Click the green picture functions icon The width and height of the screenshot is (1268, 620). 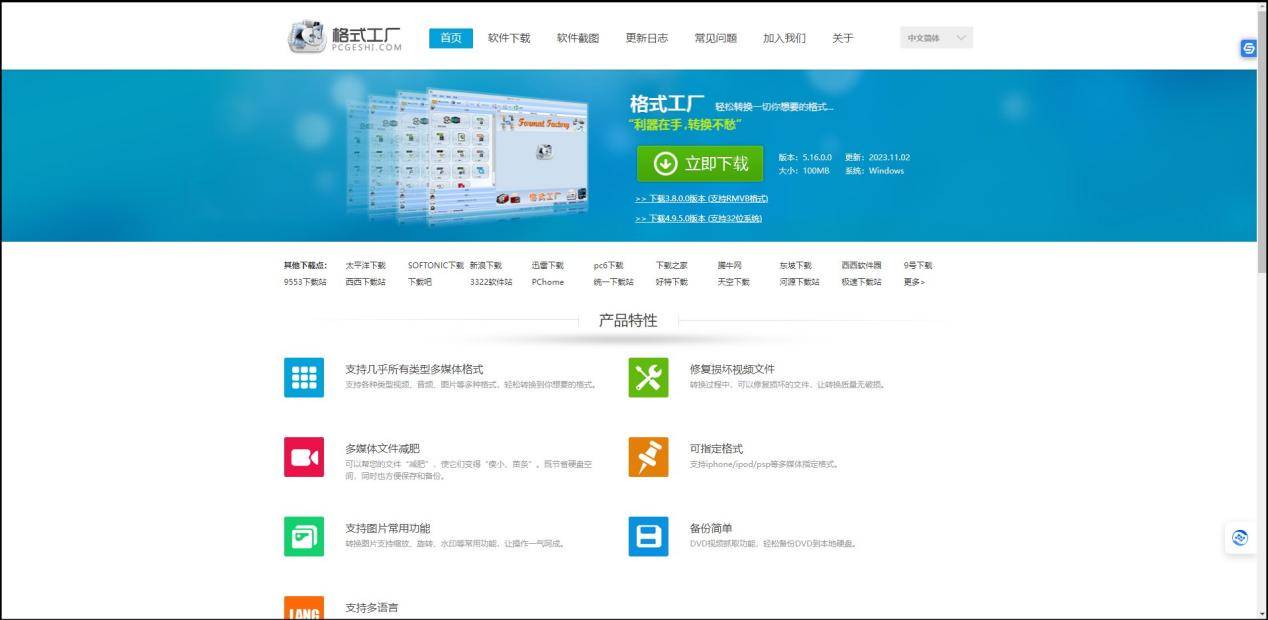coord(304,536)
